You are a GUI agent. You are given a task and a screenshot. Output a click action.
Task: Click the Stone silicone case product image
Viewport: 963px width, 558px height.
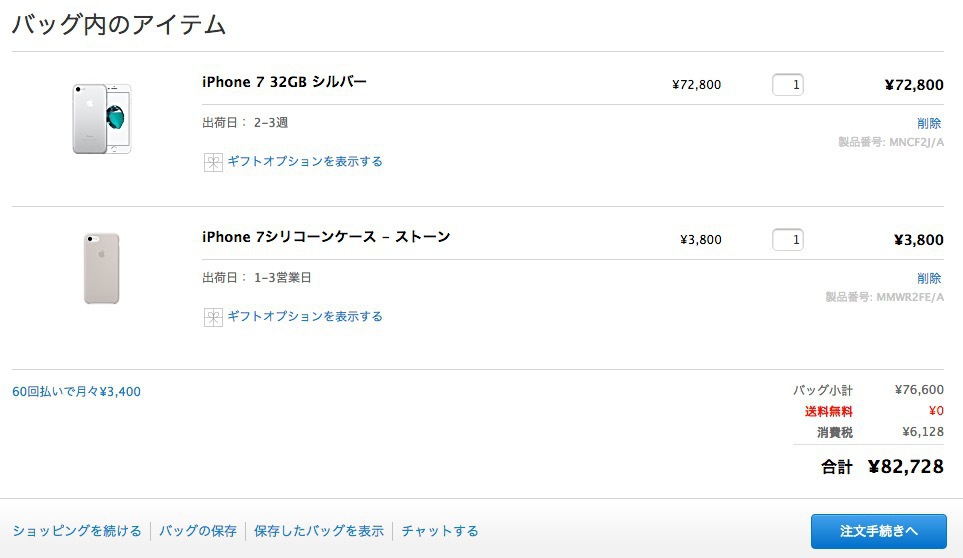tap(102, 268)
